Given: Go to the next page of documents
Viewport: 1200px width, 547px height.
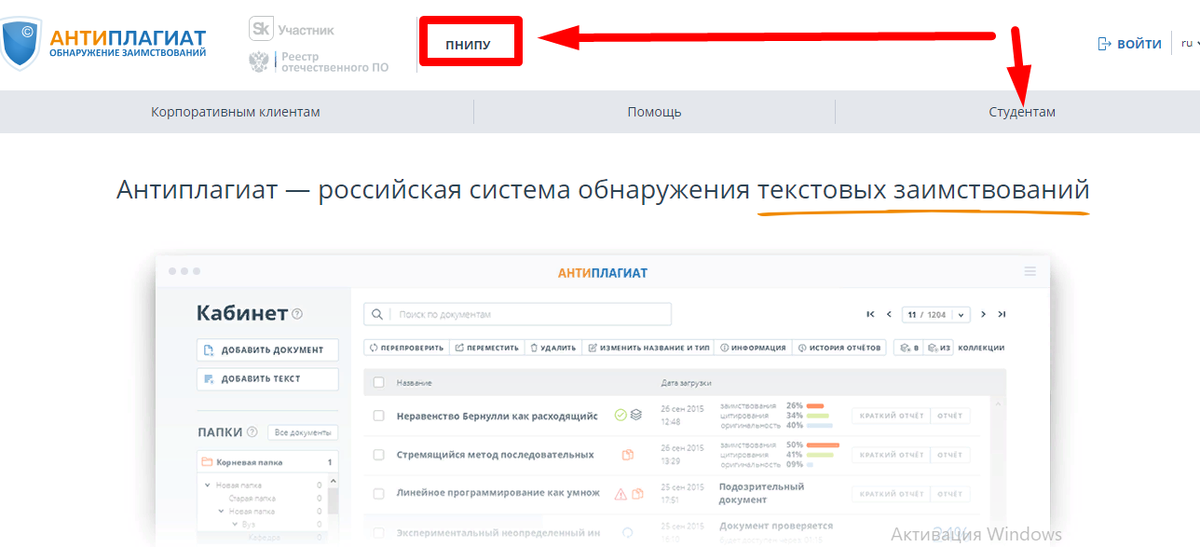Looking at the screenshot, I should pyautogui.click(x=984, y=314).
